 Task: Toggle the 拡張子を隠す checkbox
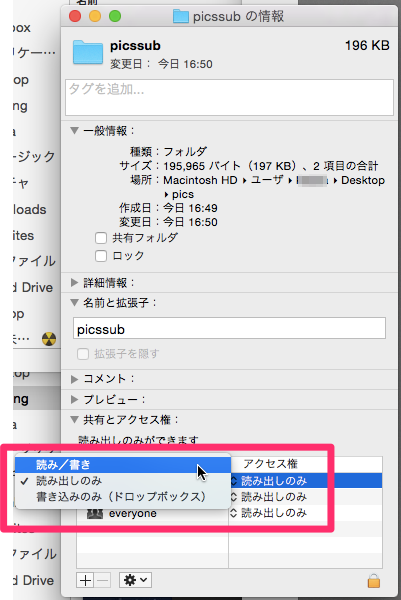pyautogui.click(x=83, y=354)
